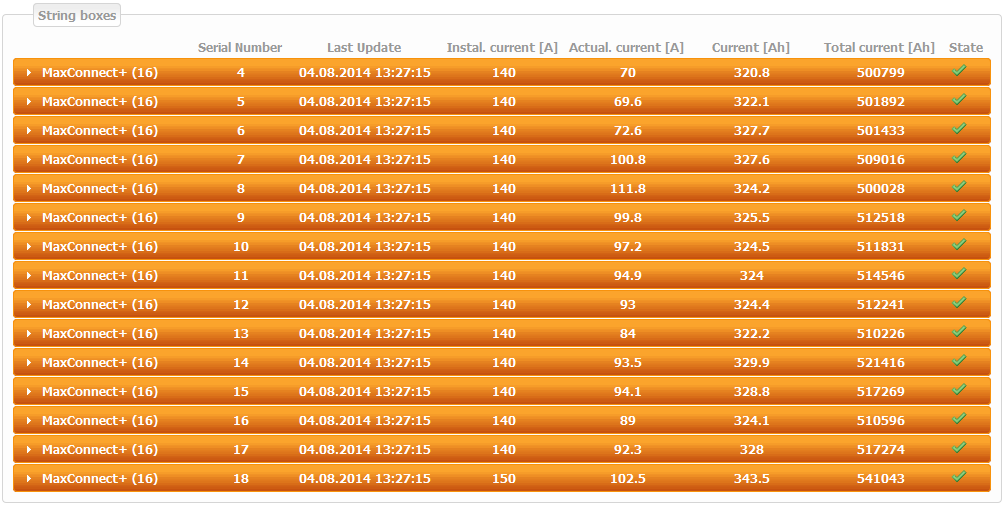Screen dimensions: 1004x505
Task: Expand the serial 6 string box arrow
Action: click(29, 131)
